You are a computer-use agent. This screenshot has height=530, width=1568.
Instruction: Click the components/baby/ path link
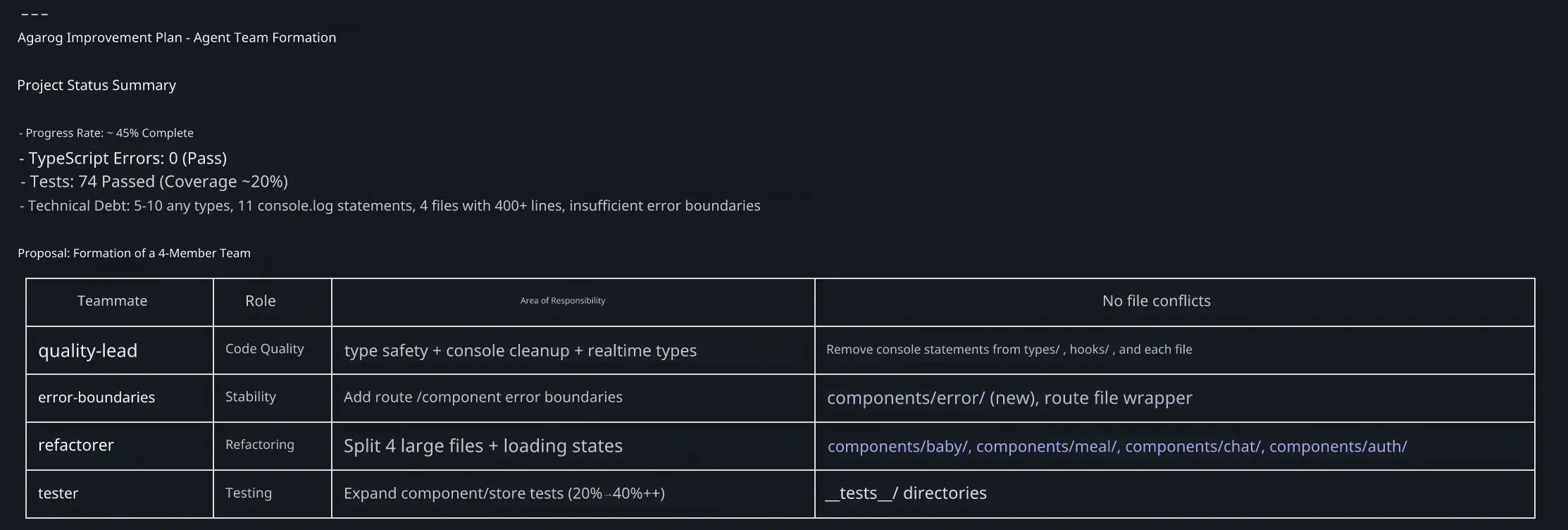pos(897,446)
